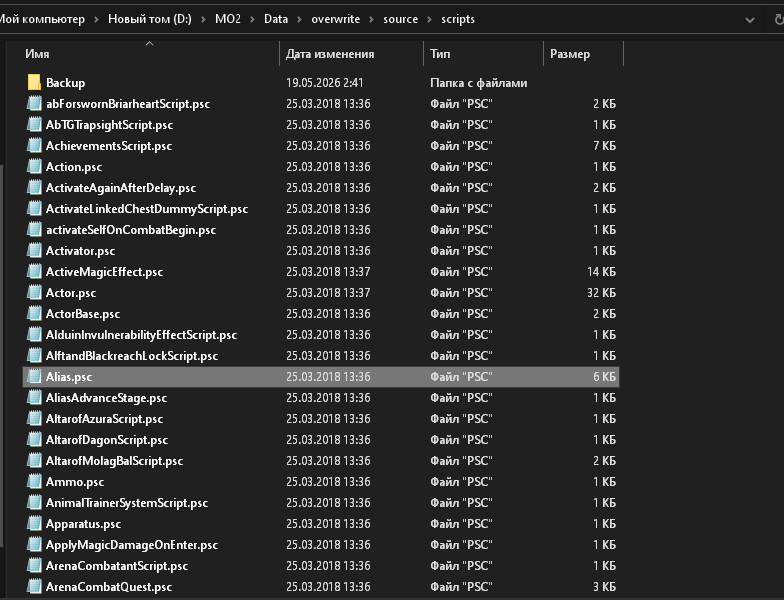784x600 pixels.
Task: Click the 14 КБ size value
Action: point(602,272)
